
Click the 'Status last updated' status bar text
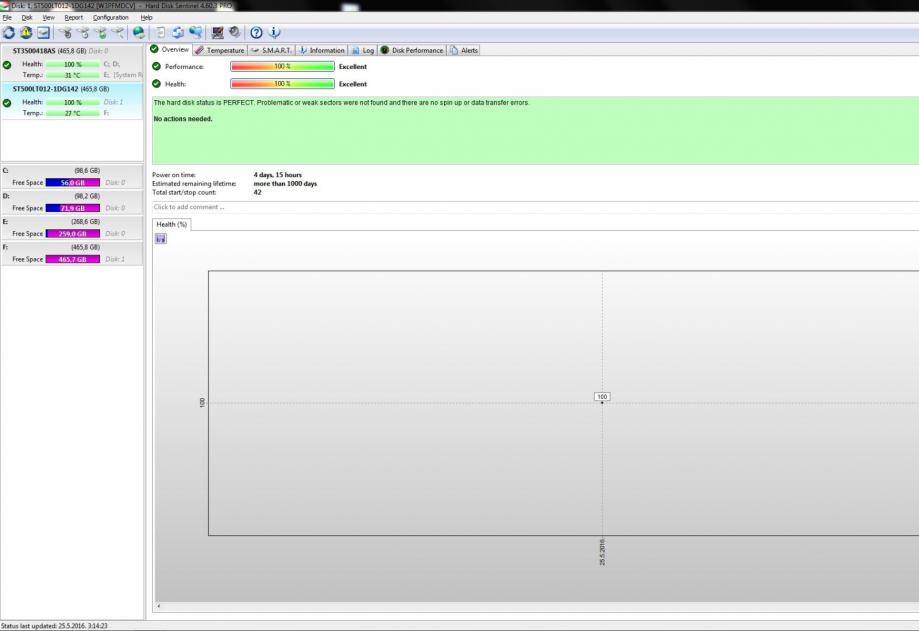tap(54, 626)
